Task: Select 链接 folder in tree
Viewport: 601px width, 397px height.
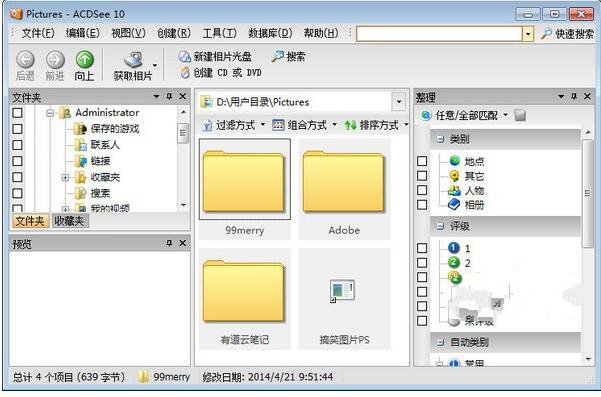Action: point(100,161)
